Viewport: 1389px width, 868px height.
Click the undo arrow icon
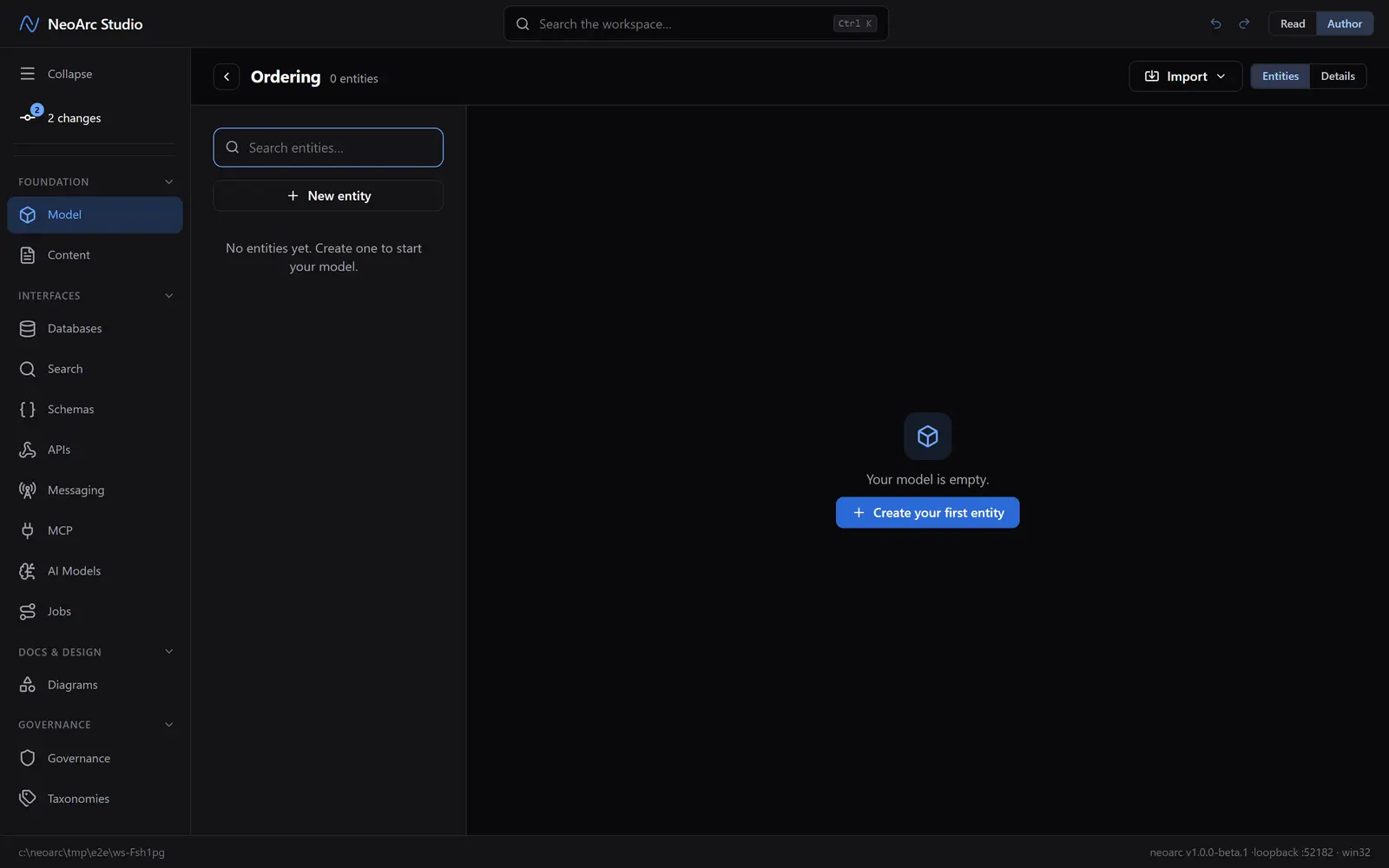[1215, 23]
